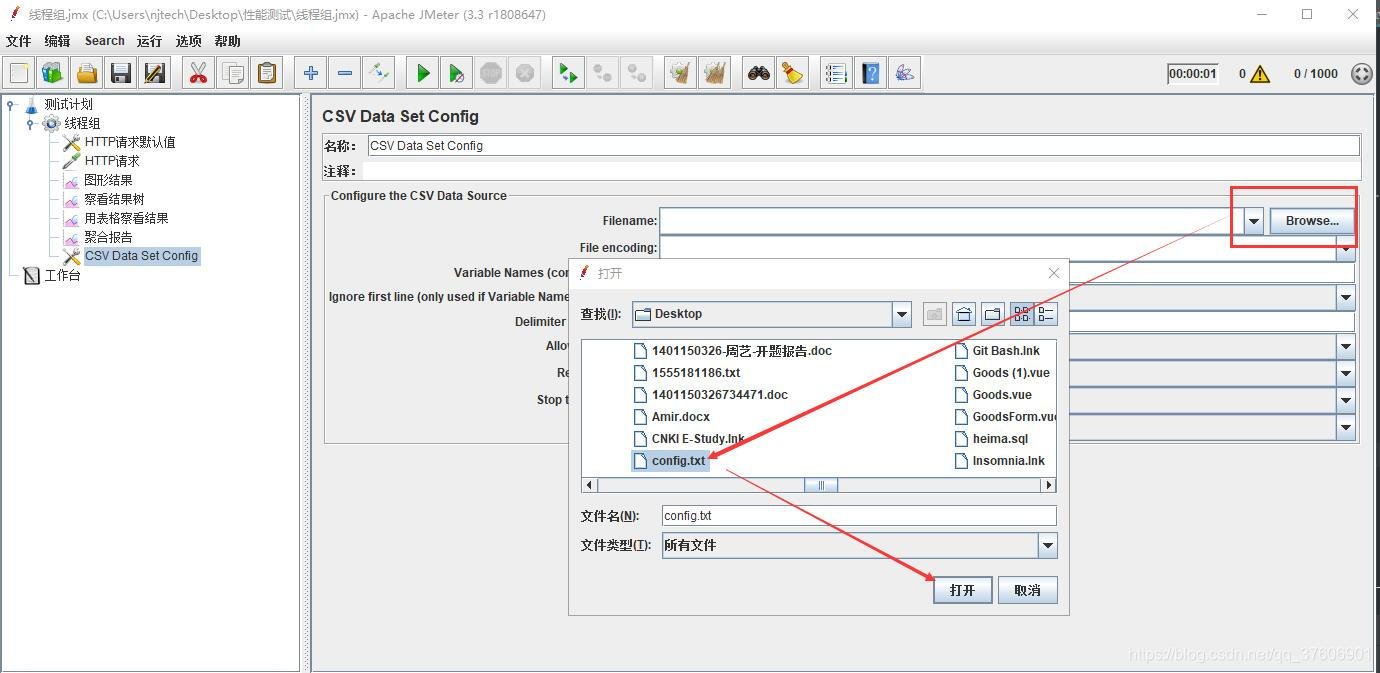Image resolution: width=1380 pixels, height=673 pixels.
Task: Select the file Amir.docx
Action: click(680, 417)
